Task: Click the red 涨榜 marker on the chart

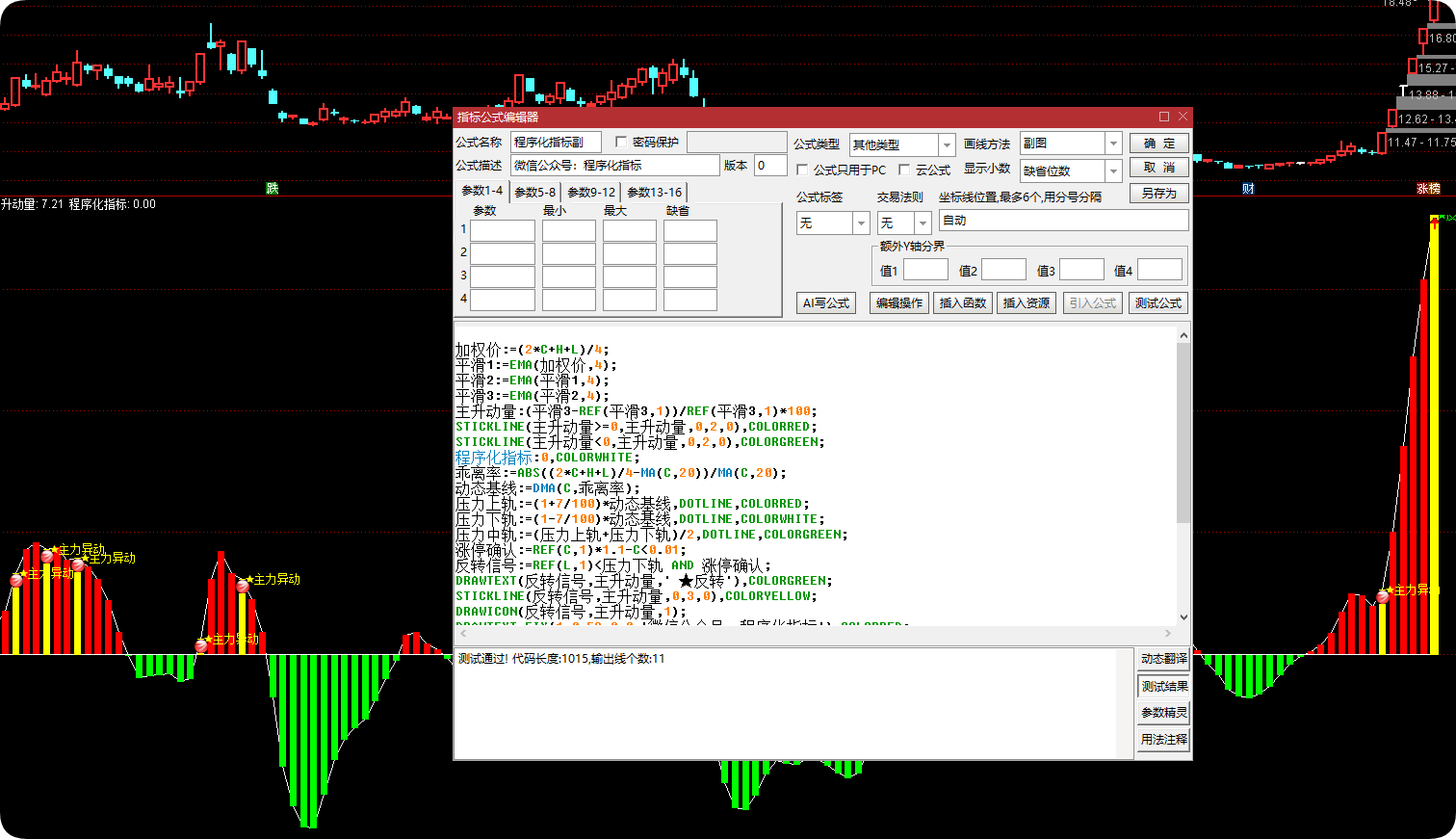Action: click(1429, 189)
